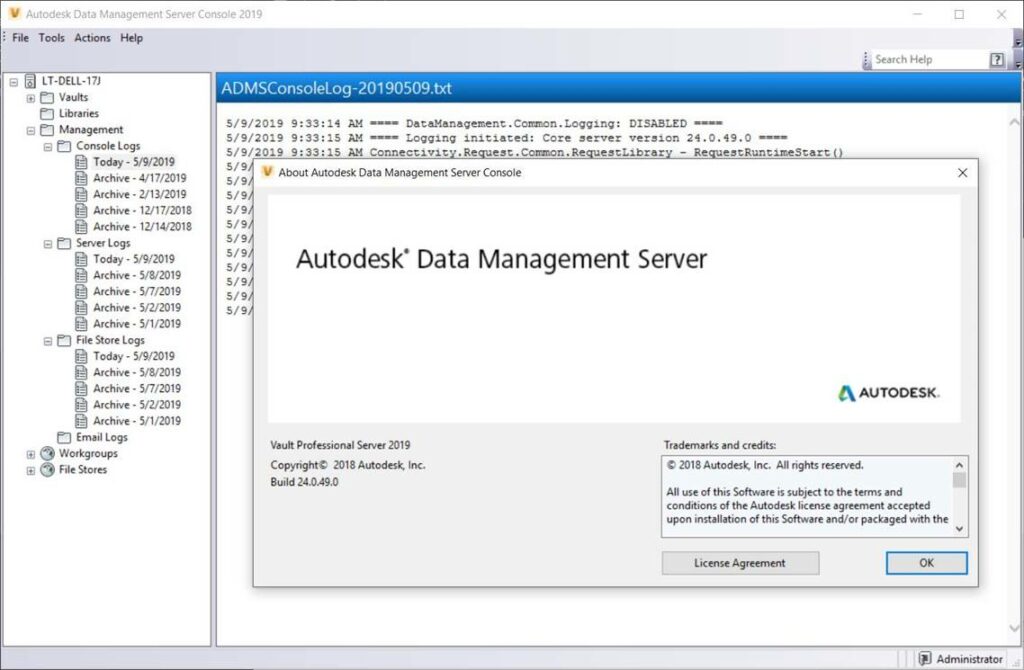Click the toolbar overflow chevron at top right

[1017, 38]
